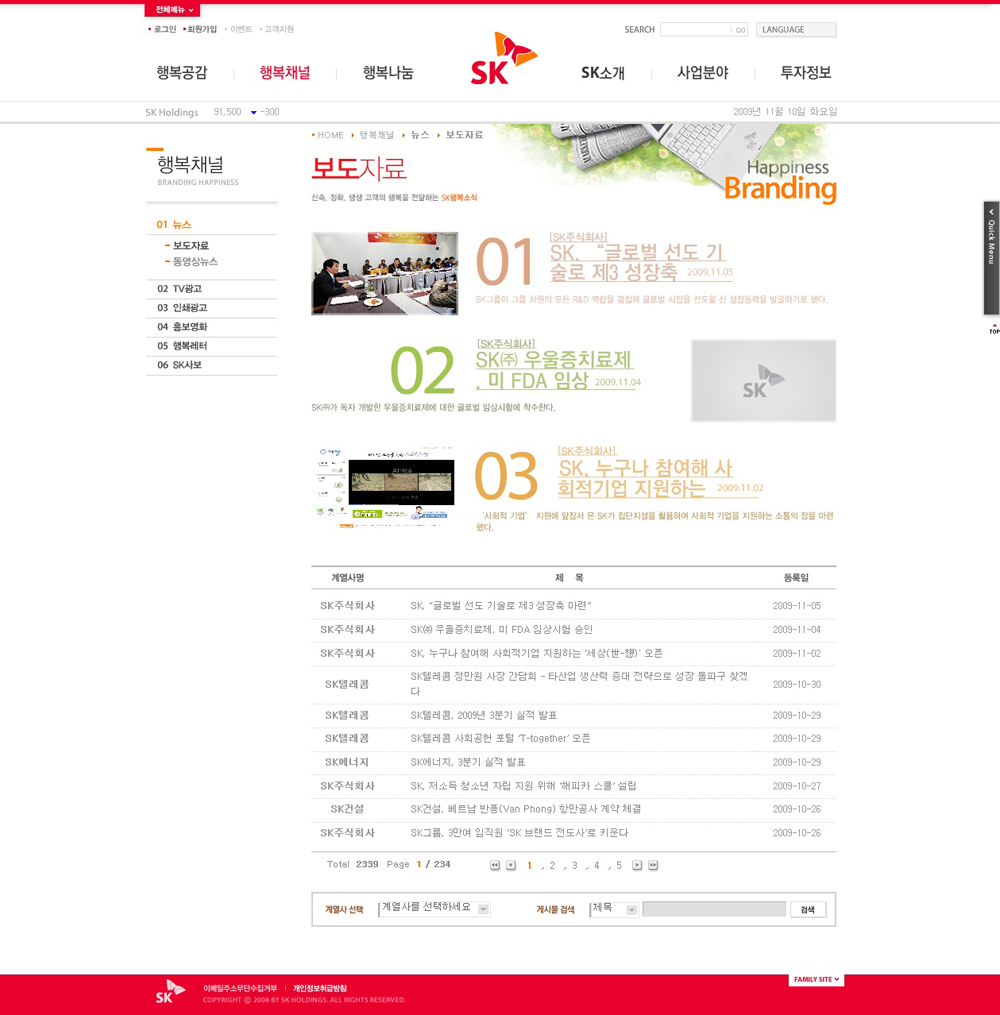Click the previous page arrow in pagination
Viewport: 1000px width, 1015px height.
[511, 865]
